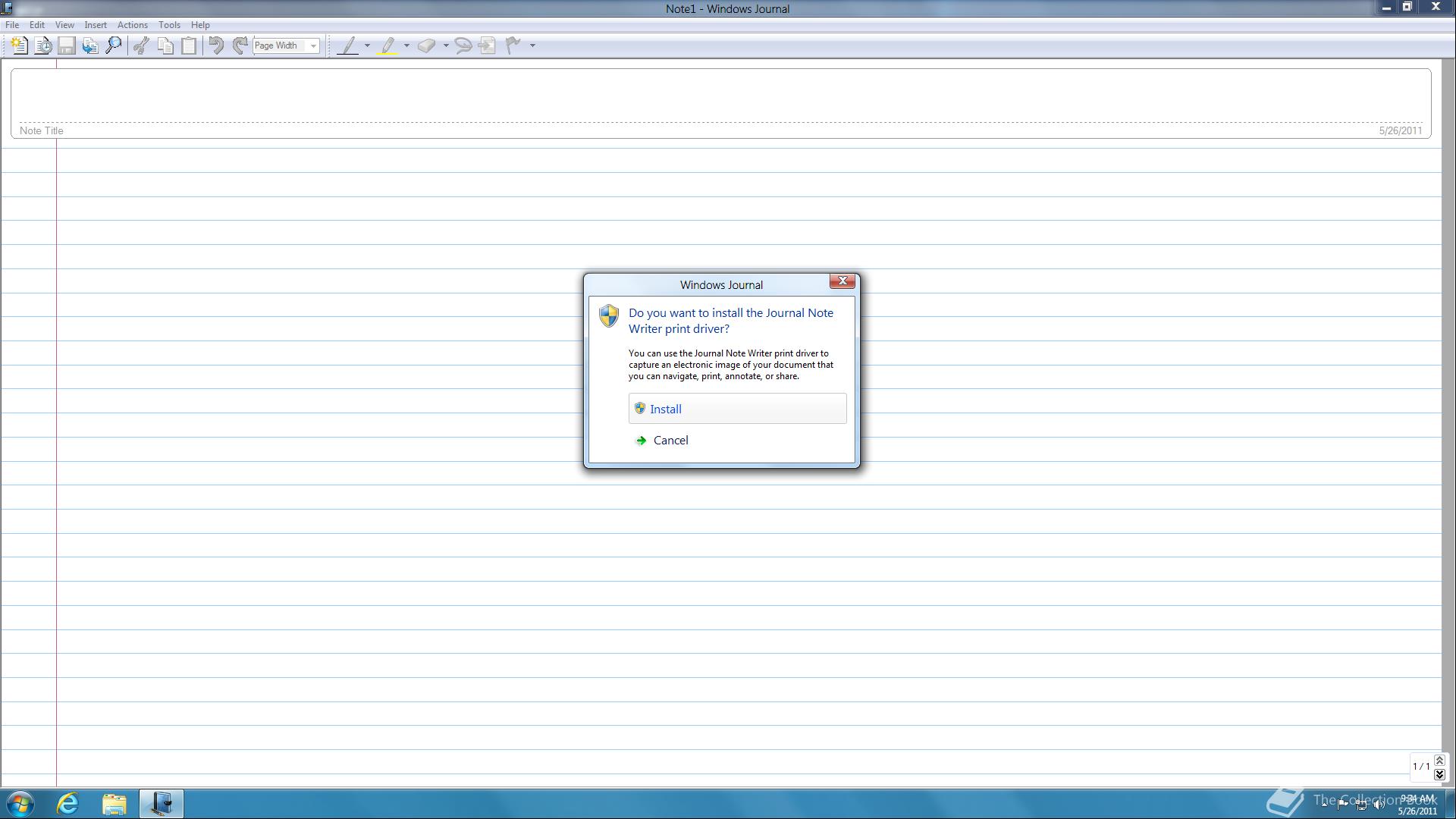Select the Eraser tool
Screen dimensions: 1456x819
click(427, 45)
